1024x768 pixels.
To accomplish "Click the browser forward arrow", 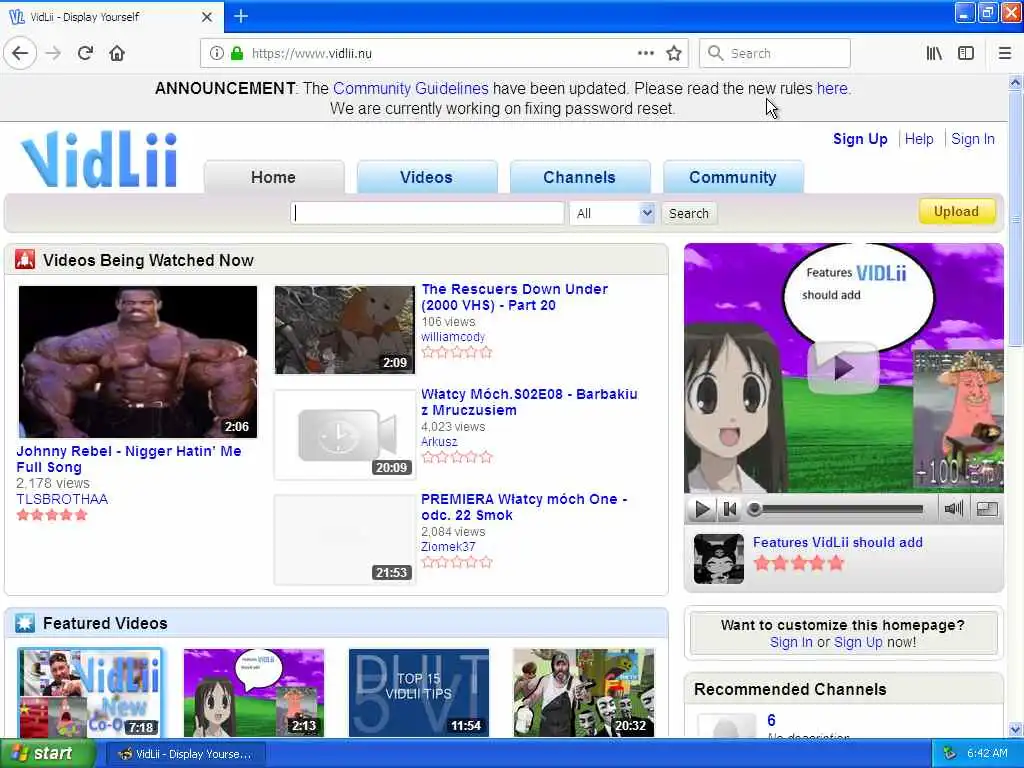I will tap(54, 53).
